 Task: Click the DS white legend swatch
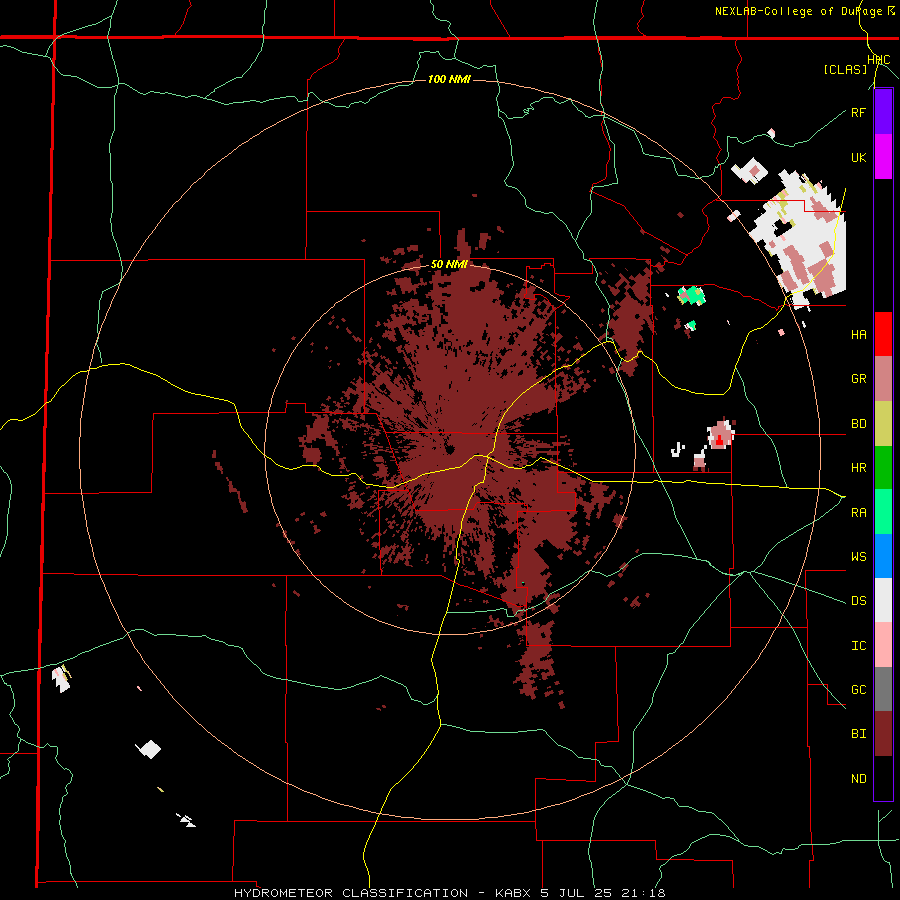(x=883, y=600)
